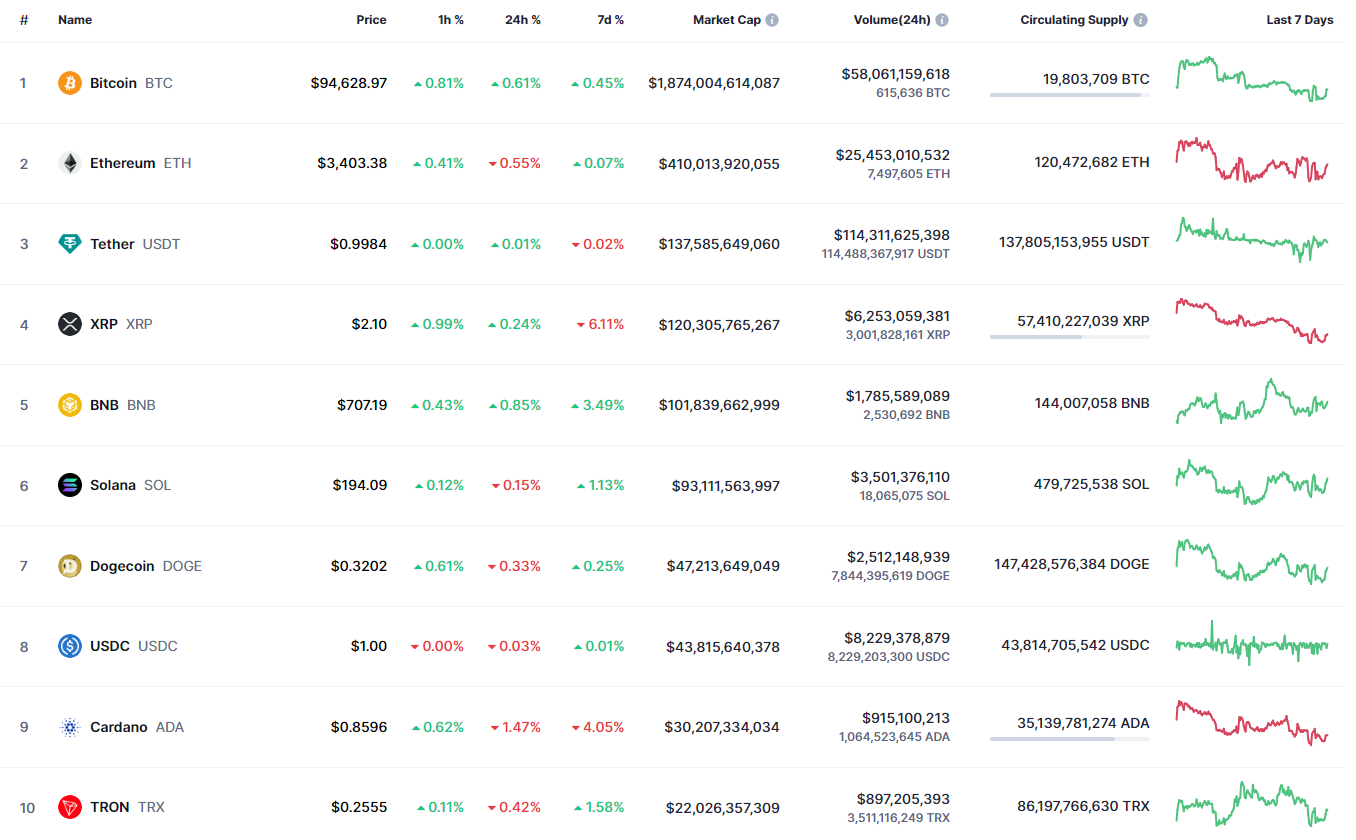Screen dimensions: 1356x840
Task: Sort table by Price column header
Action: coord(371,20)
